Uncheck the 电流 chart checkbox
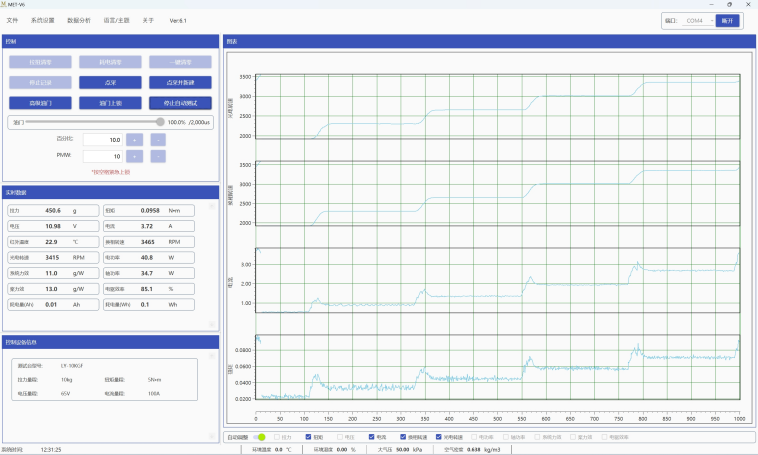Image resolution: width=758 pixels, height=455 pixels. pos(372,437)
